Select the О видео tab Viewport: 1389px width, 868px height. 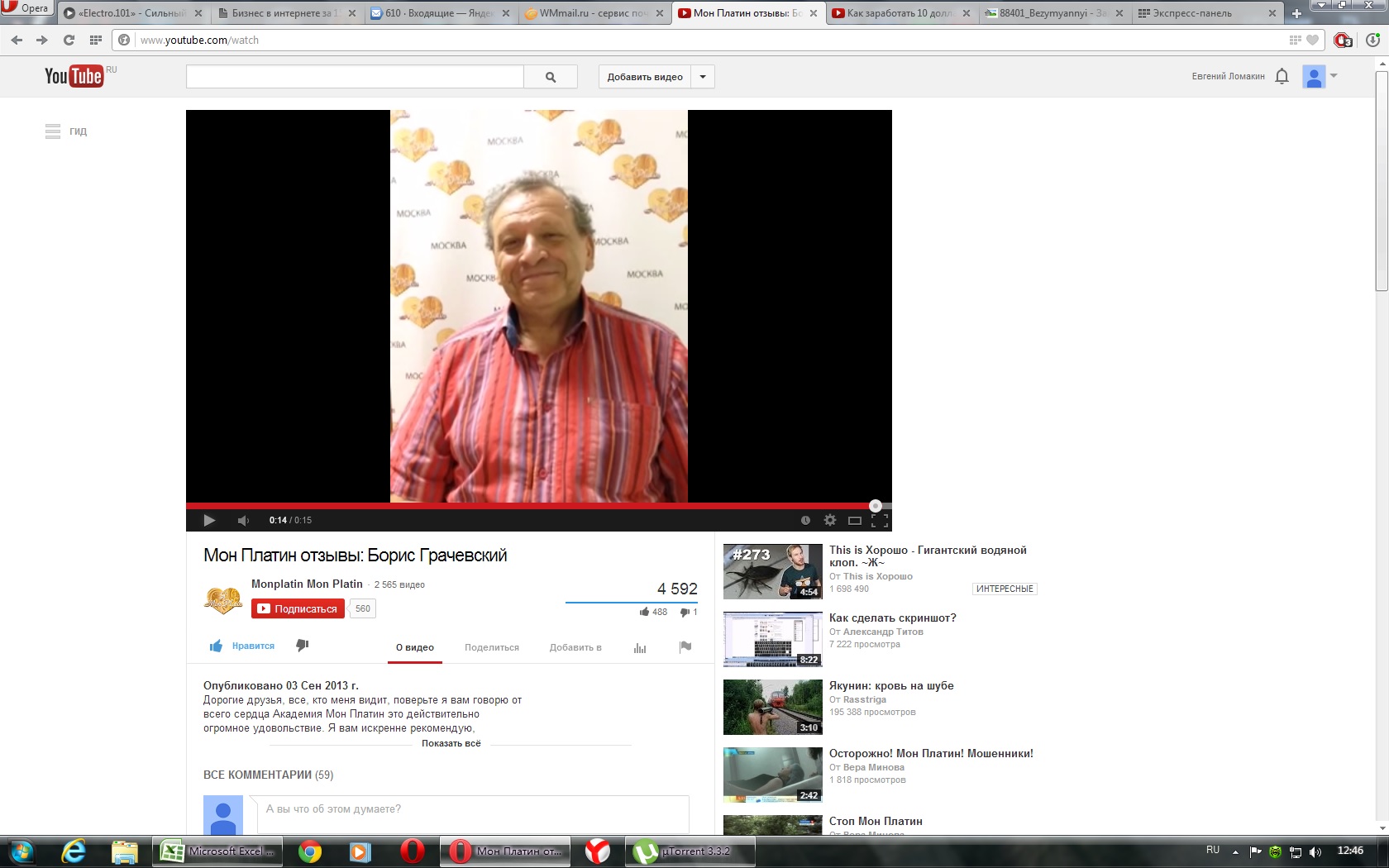pyautogui.click(x=415, y=647)
